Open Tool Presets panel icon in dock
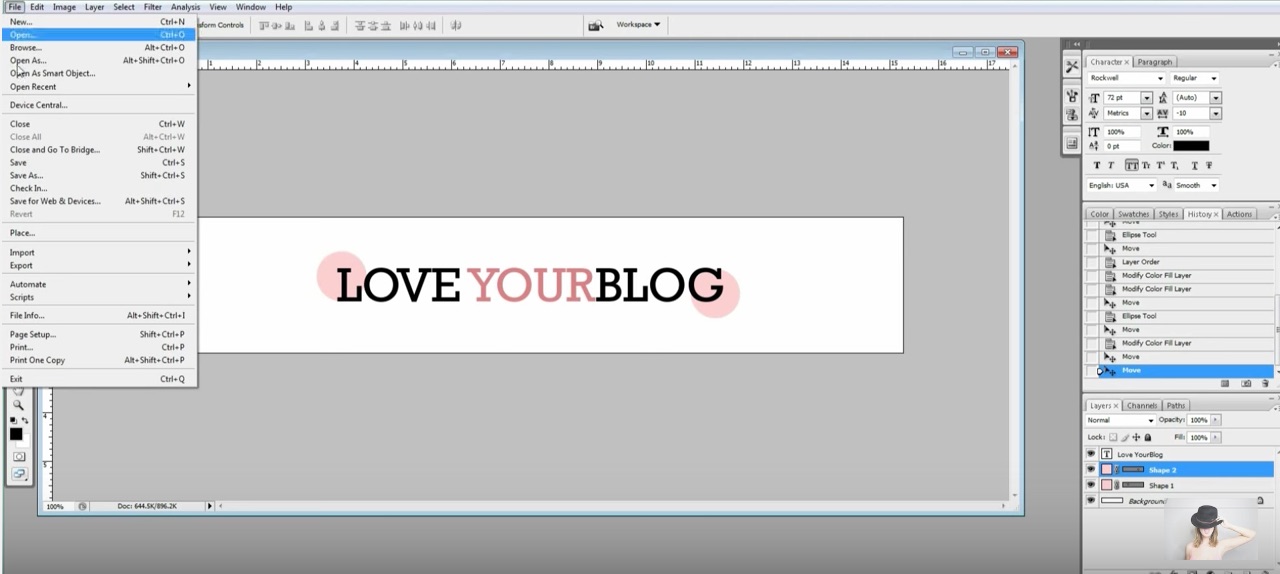 click(x=1072, y=67)
